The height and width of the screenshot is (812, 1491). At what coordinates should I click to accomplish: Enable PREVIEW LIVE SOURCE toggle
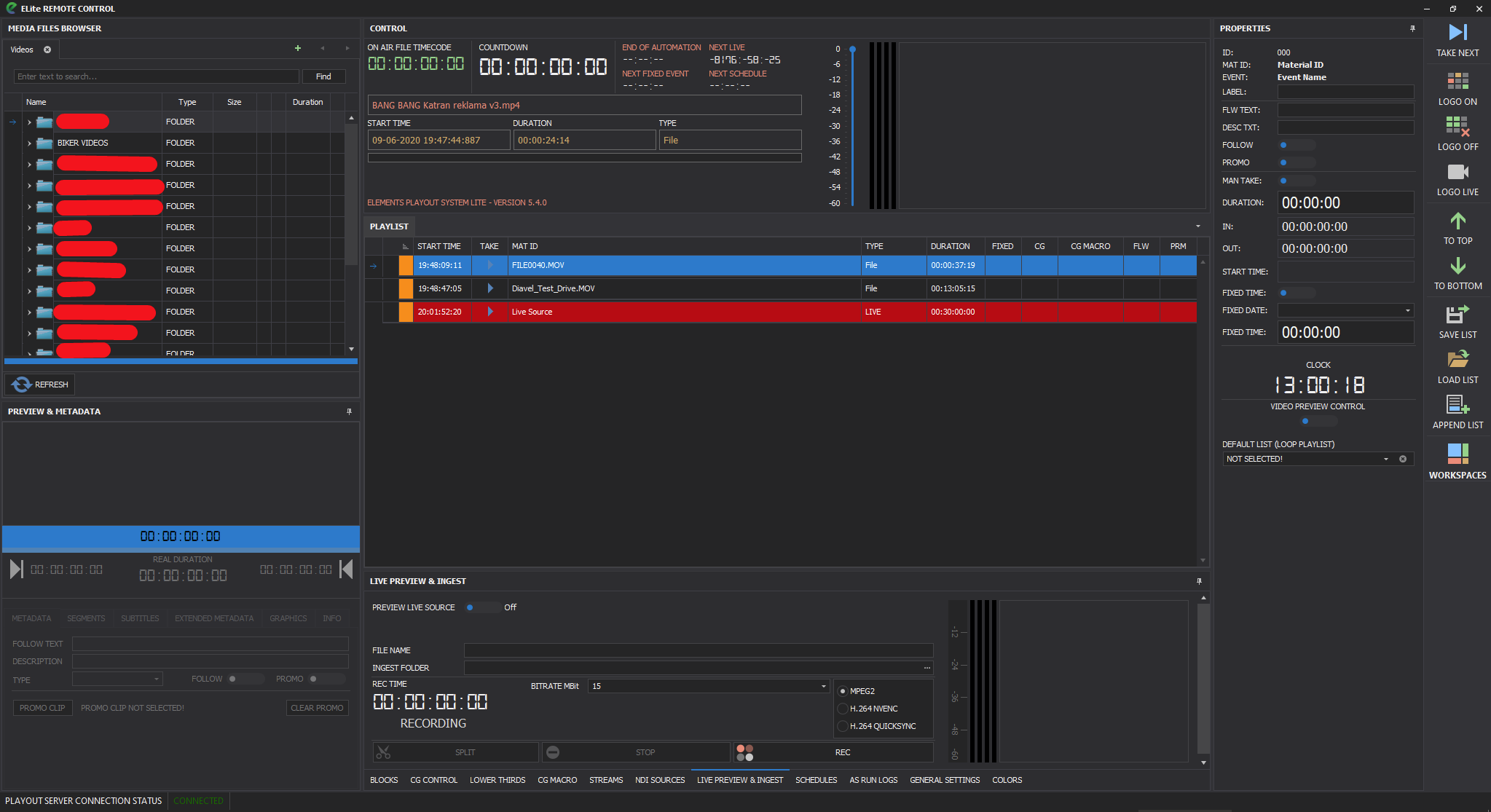(482, 607)
